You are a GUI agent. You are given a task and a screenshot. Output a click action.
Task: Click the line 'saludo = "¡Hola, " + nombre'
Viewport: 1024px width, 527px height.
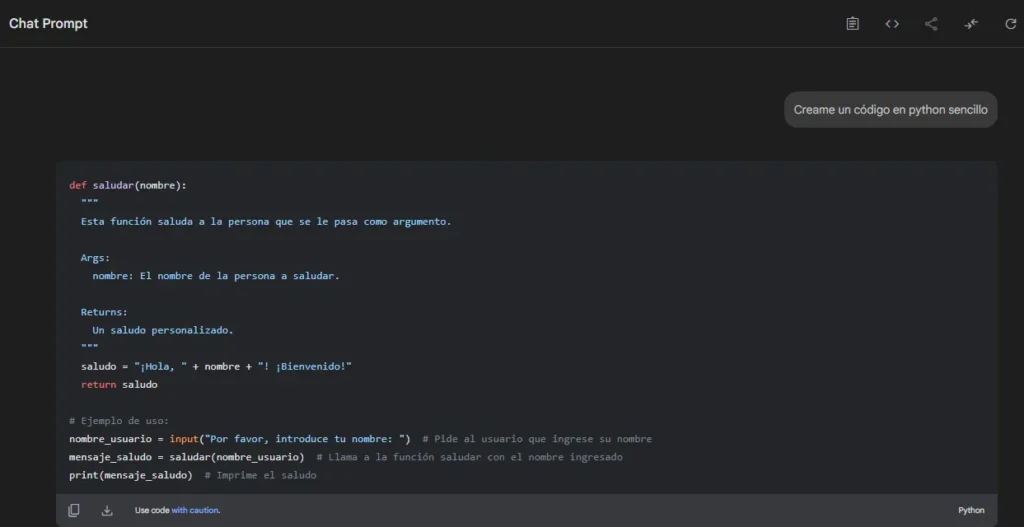(x=217, y=366)
